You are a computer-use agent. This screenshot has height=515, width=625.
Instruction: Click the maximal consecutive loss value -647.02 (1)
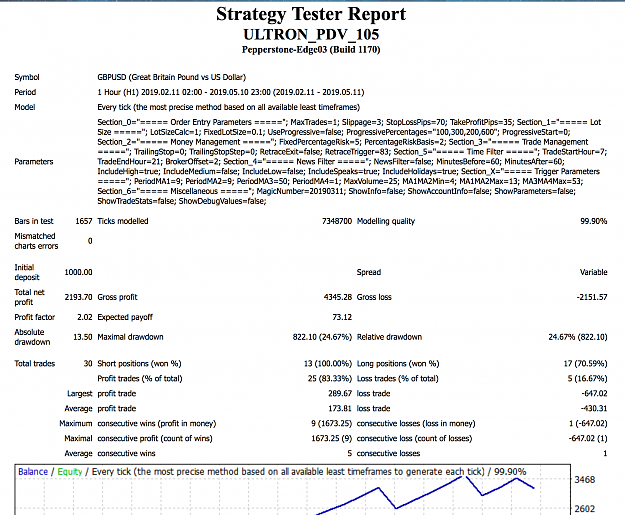[588, 438]
